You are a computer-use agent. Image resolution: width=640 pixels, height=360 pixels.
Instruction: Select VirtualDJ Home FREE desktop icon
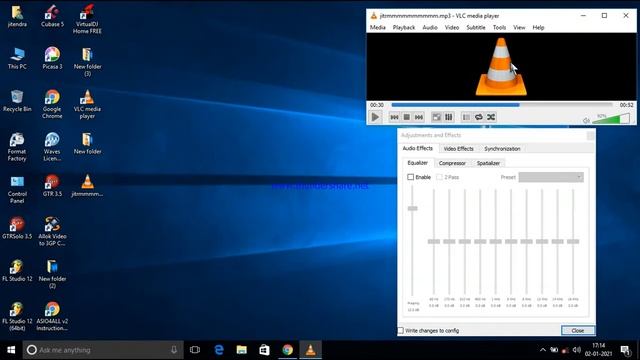(87, 19)
